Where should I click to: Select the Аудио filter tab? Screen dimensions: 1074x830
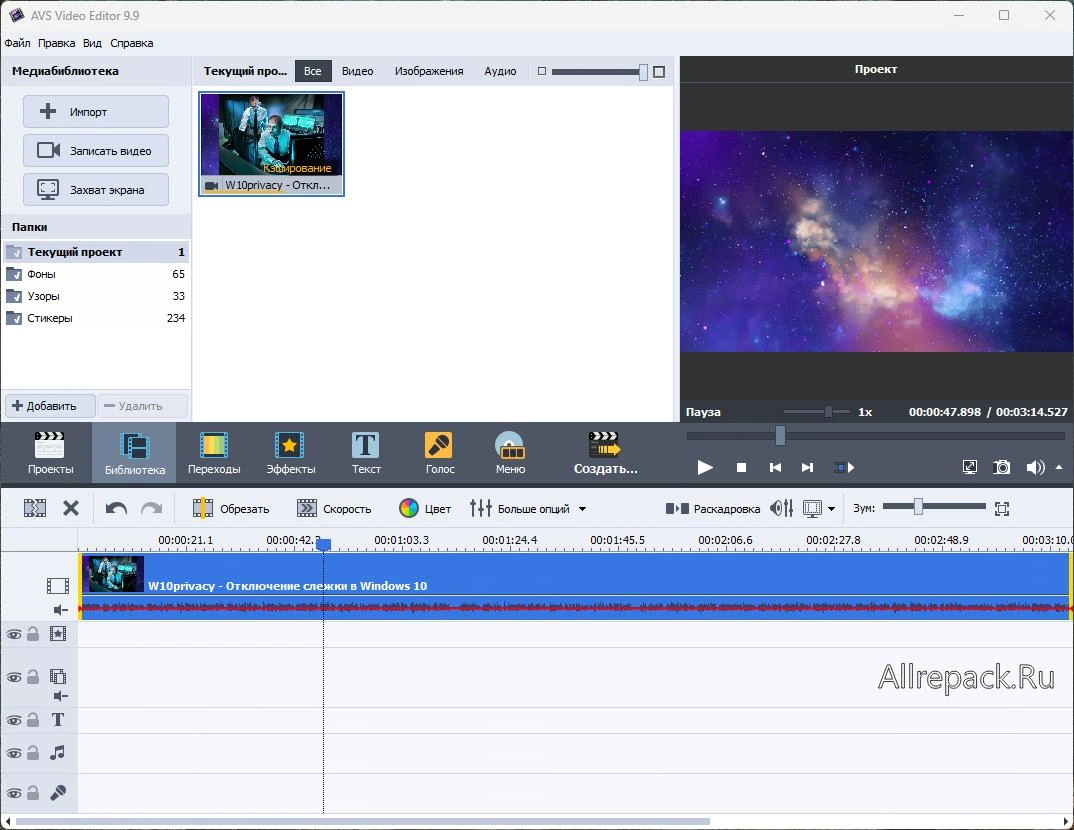(500, 71)
